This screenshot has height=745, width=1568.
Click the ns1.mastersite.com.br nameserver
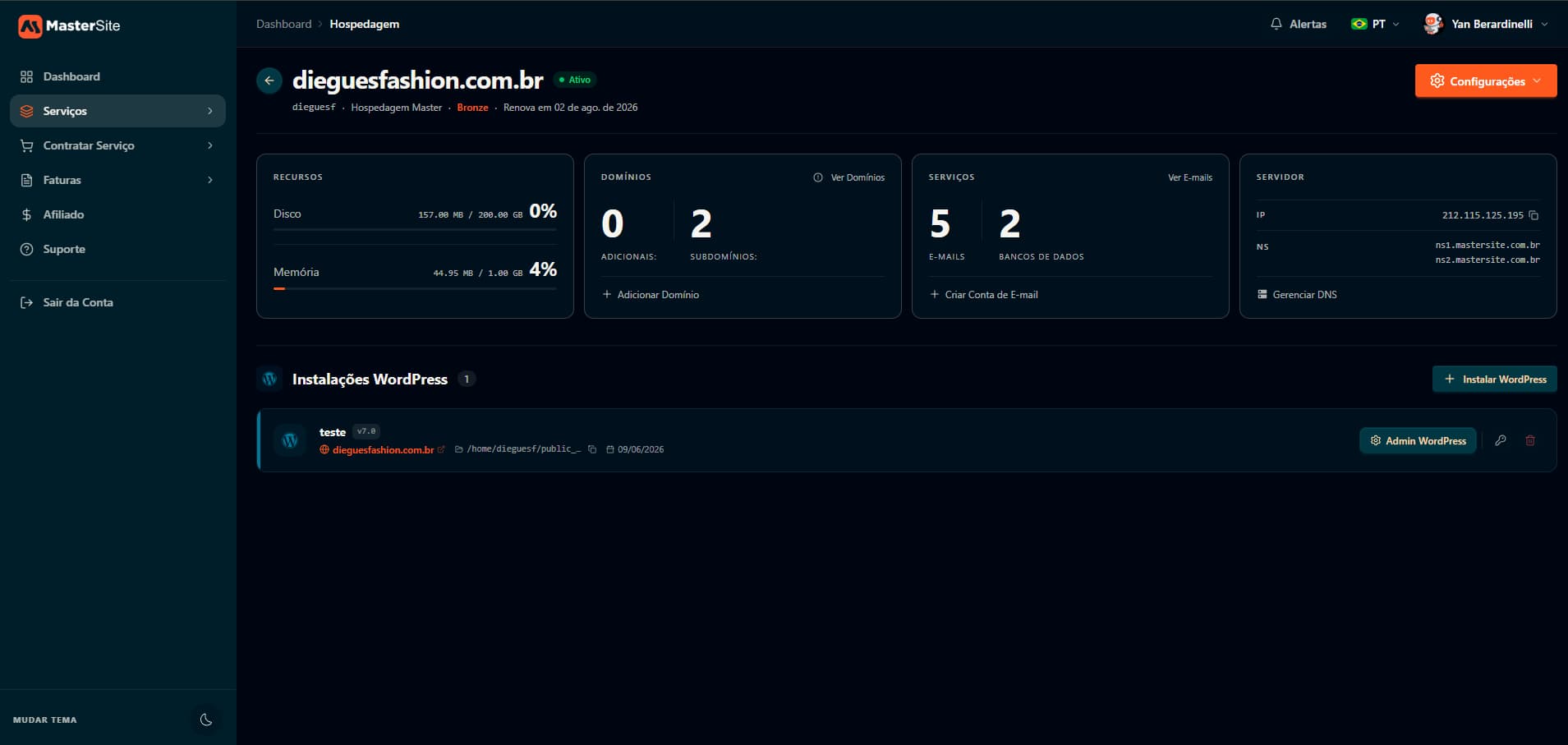1488,245
